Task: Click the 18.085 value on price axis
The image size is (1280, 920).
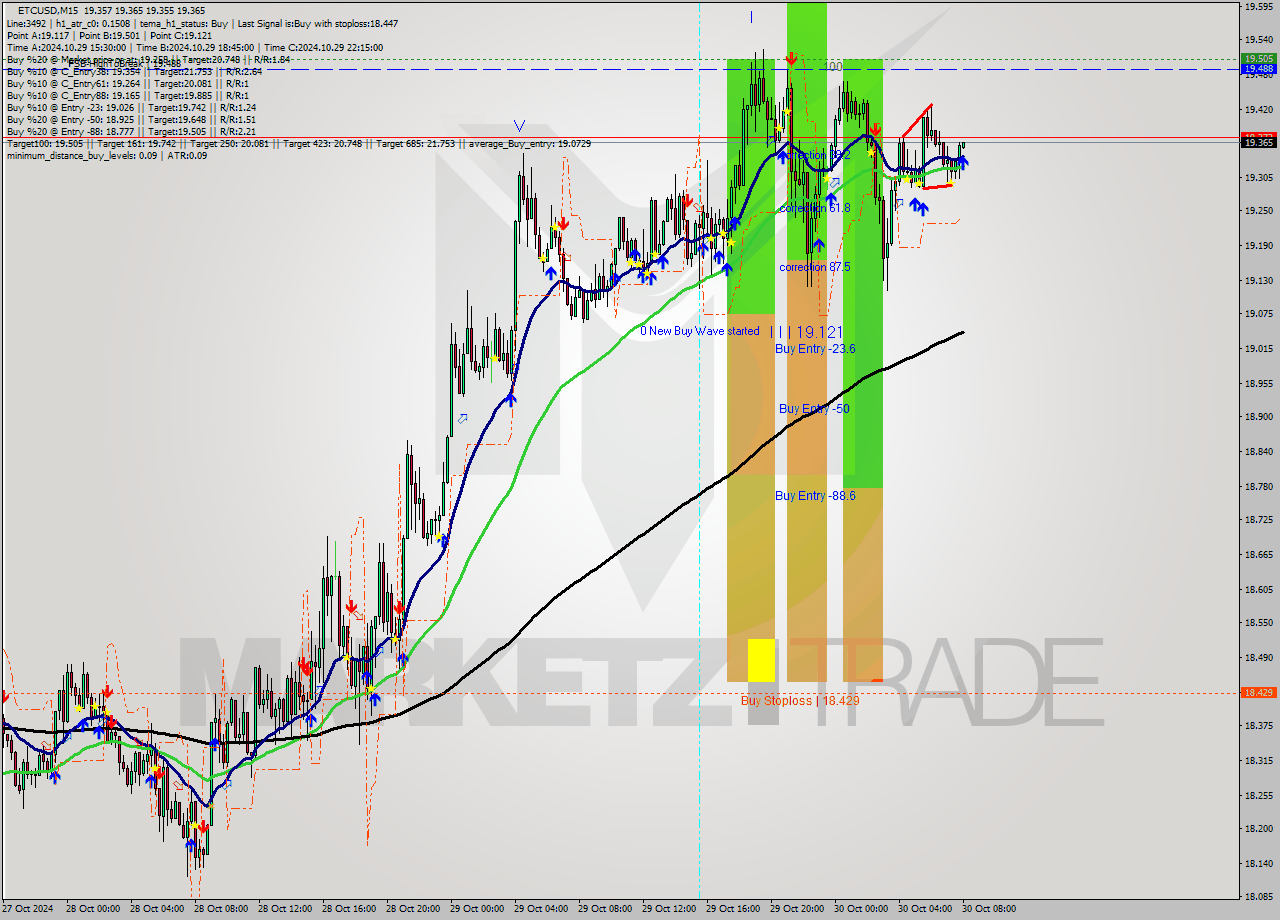Action: coord(1258,897)
